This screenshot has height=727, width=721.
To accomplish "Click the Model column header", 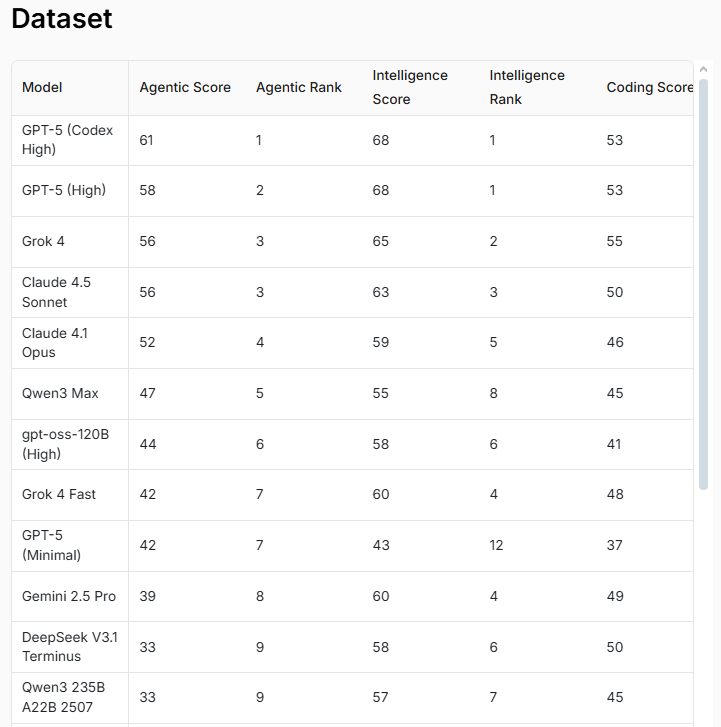I will 42,88.
